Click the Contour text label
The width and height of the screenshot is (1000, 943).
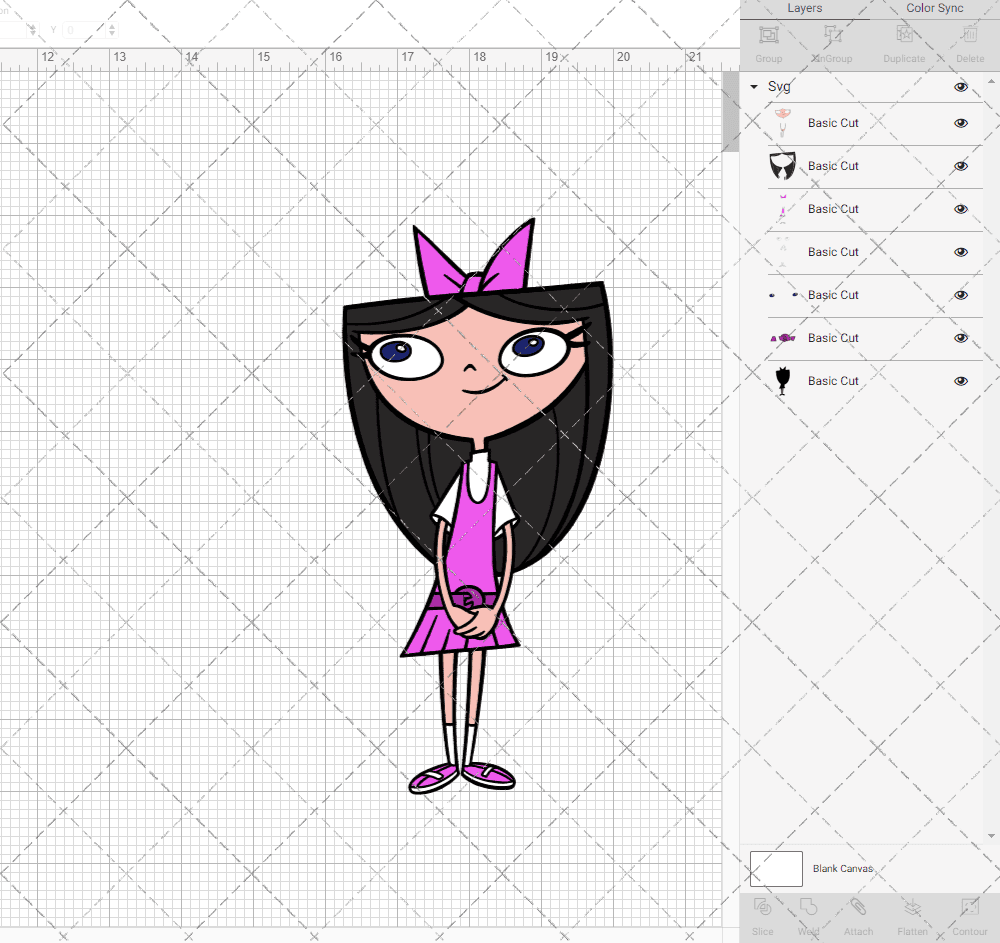(969, 932)
